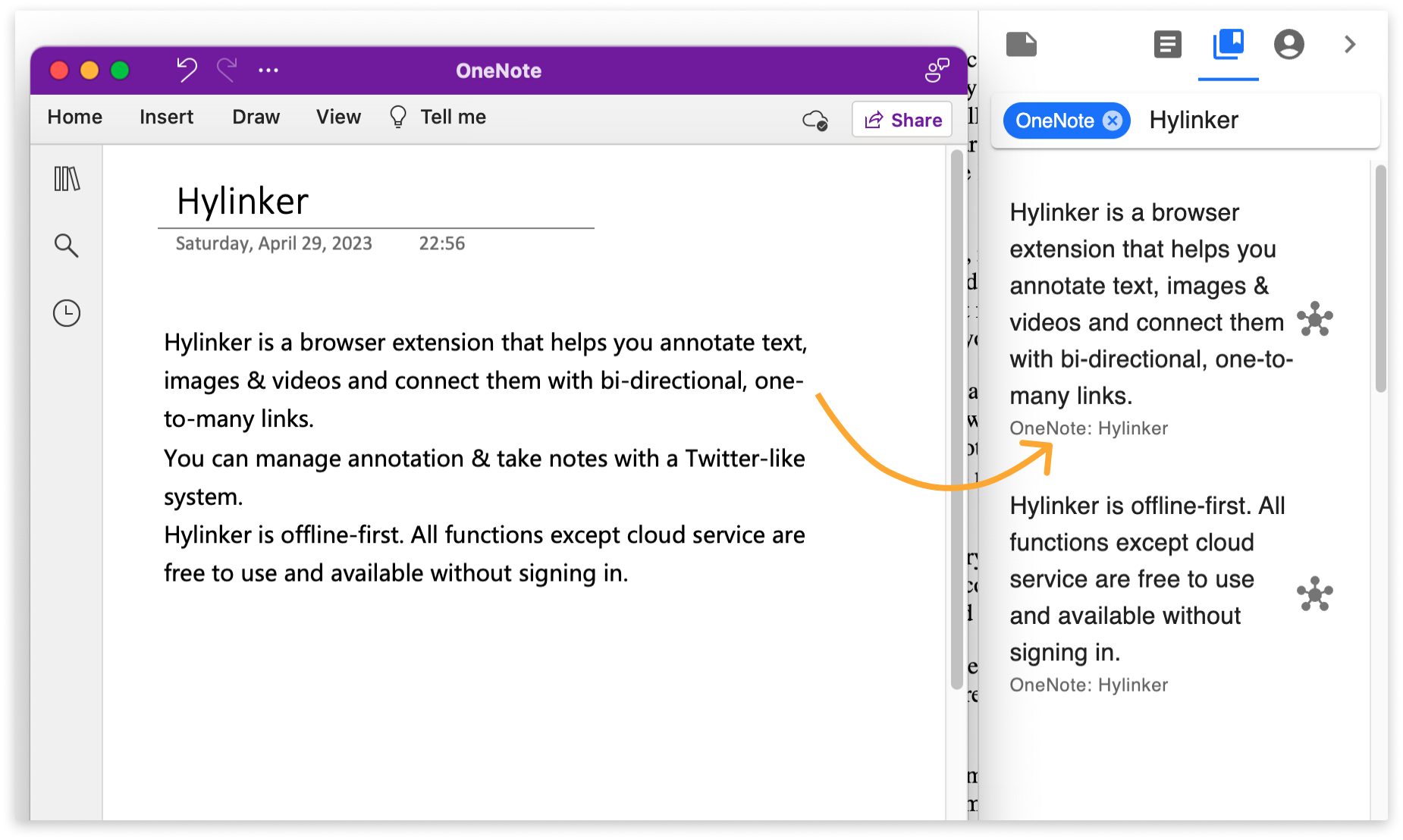Open the note icon in Hylinker panel
Viewport: 1403px width, 840px height.
click(x=1022, y=44)
